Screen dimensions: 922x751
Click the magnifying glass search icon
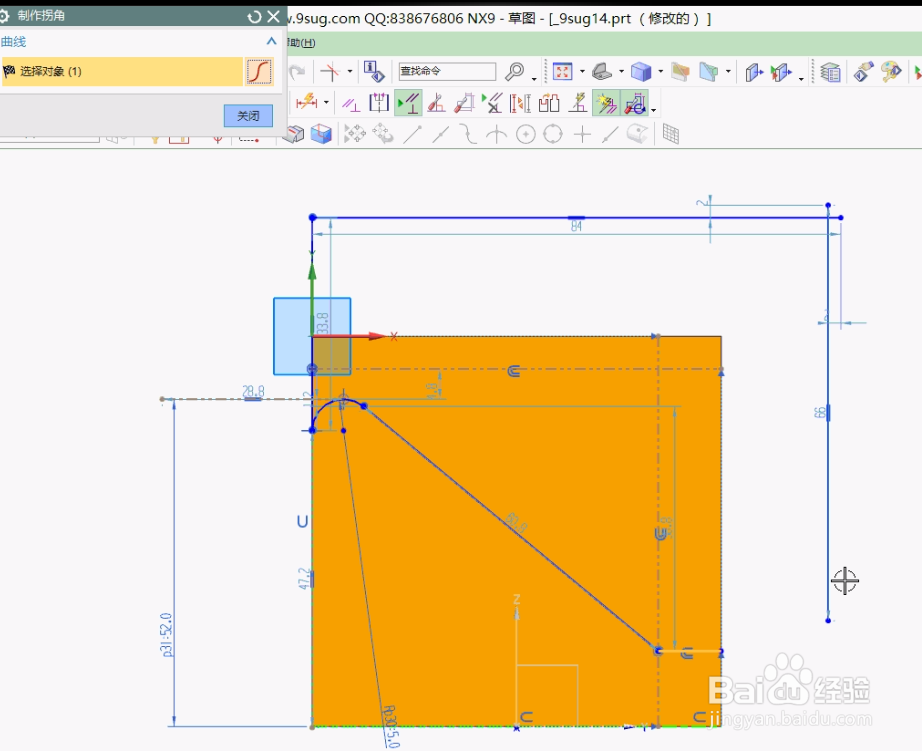pyautogui.click(x=515, y=71)
